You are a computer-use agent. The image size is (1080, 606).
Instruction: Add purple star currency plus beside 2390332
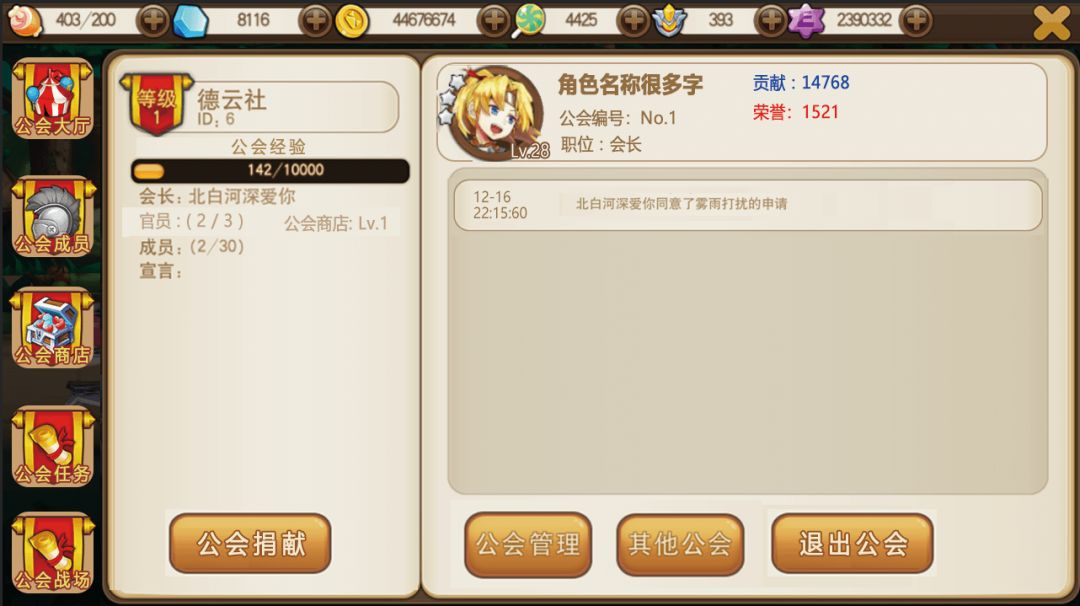[916, 21]
